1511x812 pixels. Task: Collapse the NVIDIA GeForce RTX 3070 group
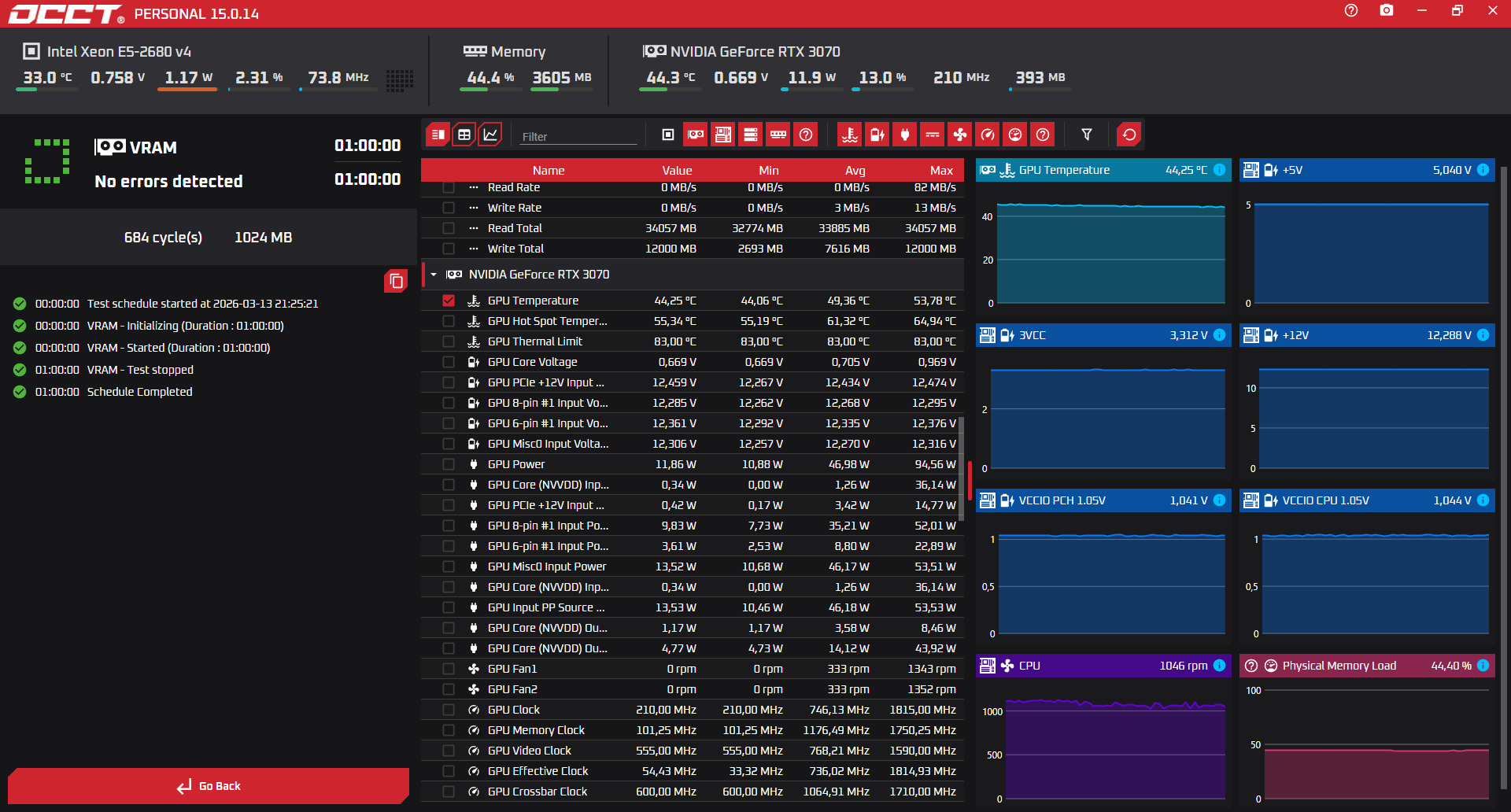(434, 275)
